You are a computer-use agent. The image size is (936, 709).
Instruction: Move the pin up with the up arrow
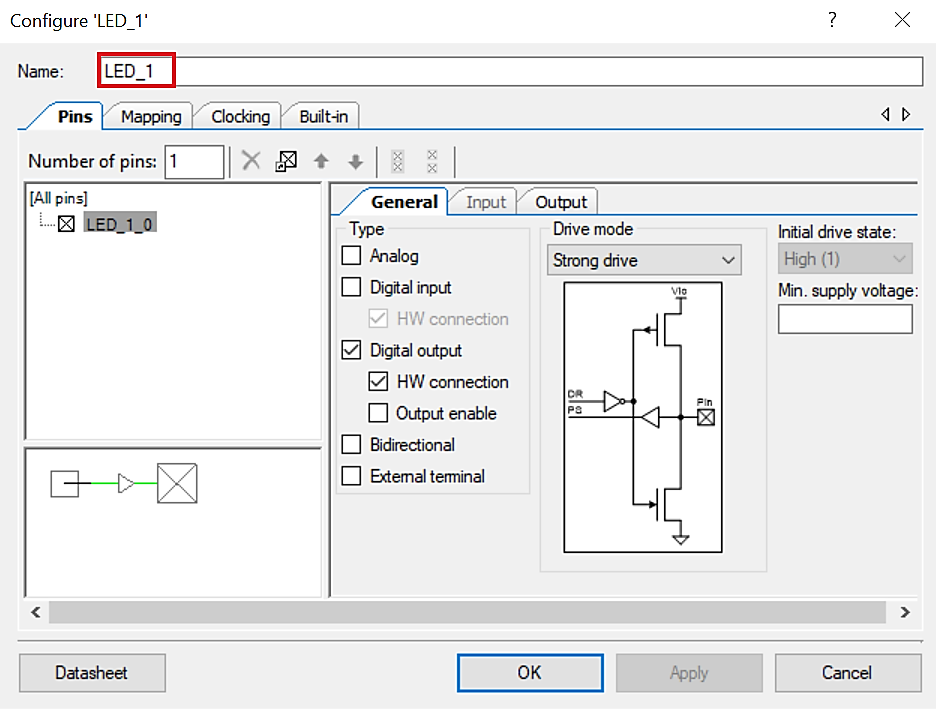(321, 161)
